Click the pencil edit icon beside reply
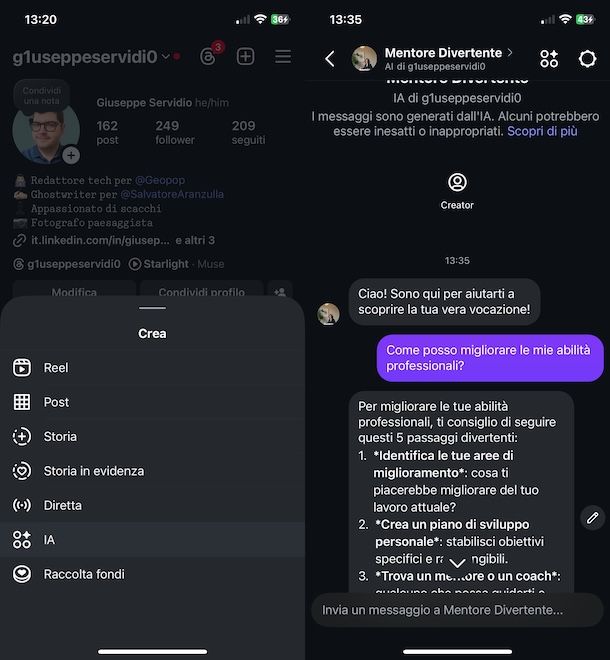This screenshot has height=660, width=610. [x=592, y=517]
